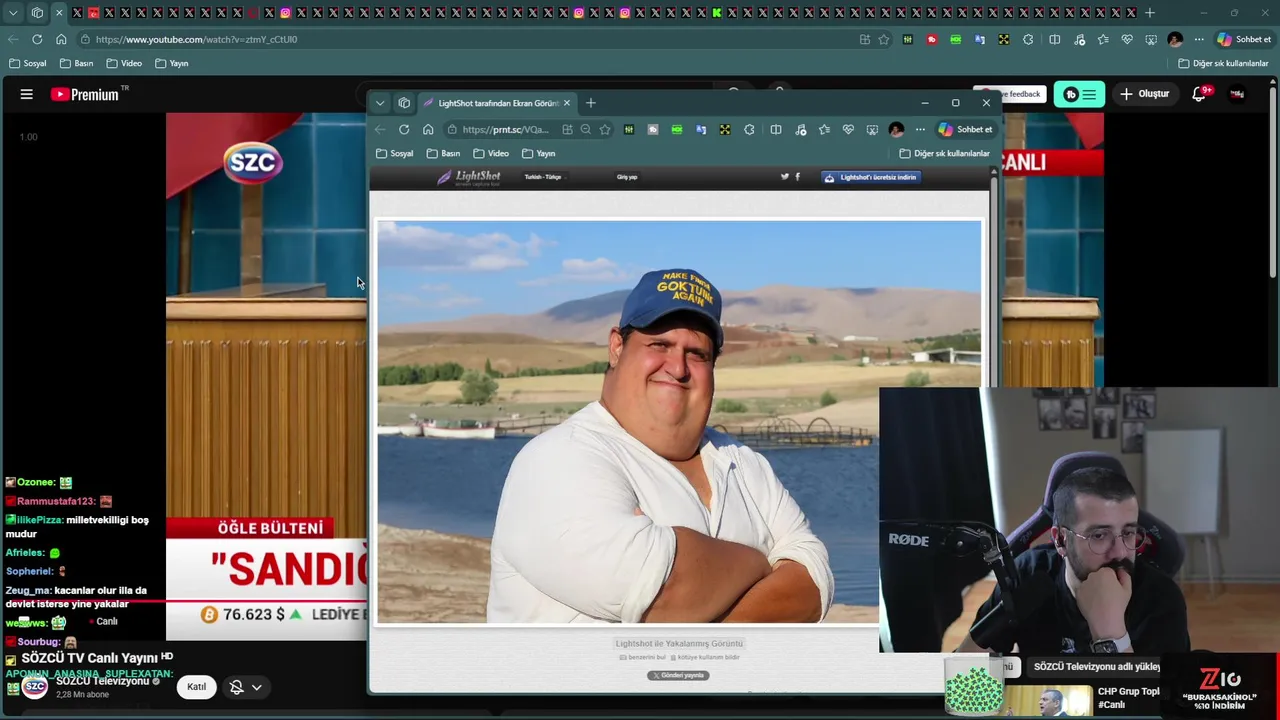
Task: Add a new tab in Lightshot window
Action: coord(591,103)
